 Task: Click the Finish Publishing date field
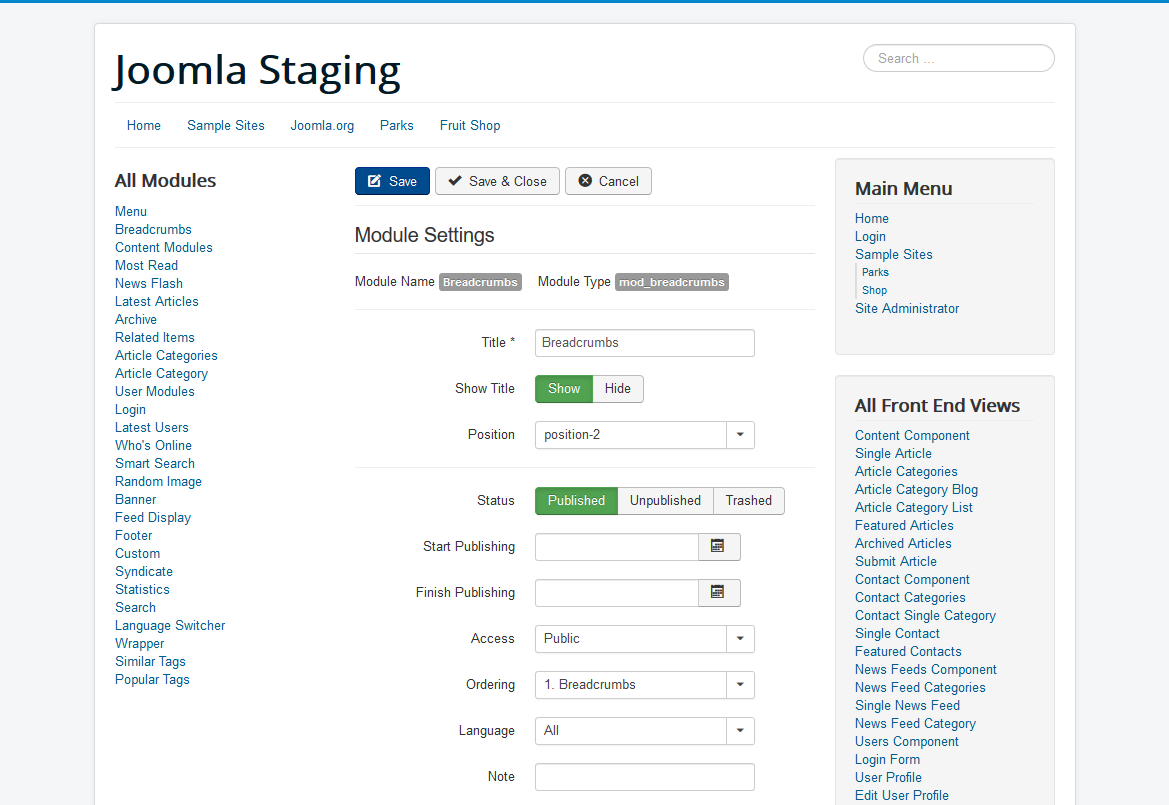point(617,593)
